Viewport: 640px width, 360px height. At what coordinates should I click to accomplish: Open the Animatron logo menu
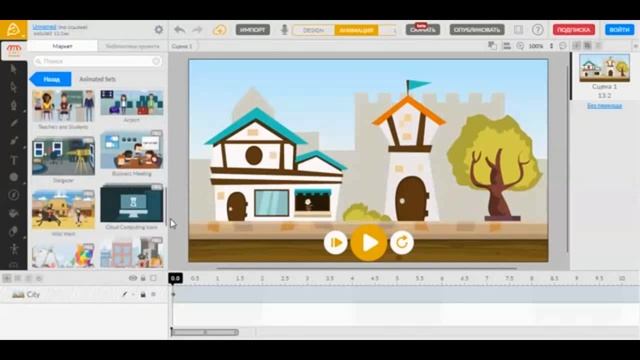(13, 30)
